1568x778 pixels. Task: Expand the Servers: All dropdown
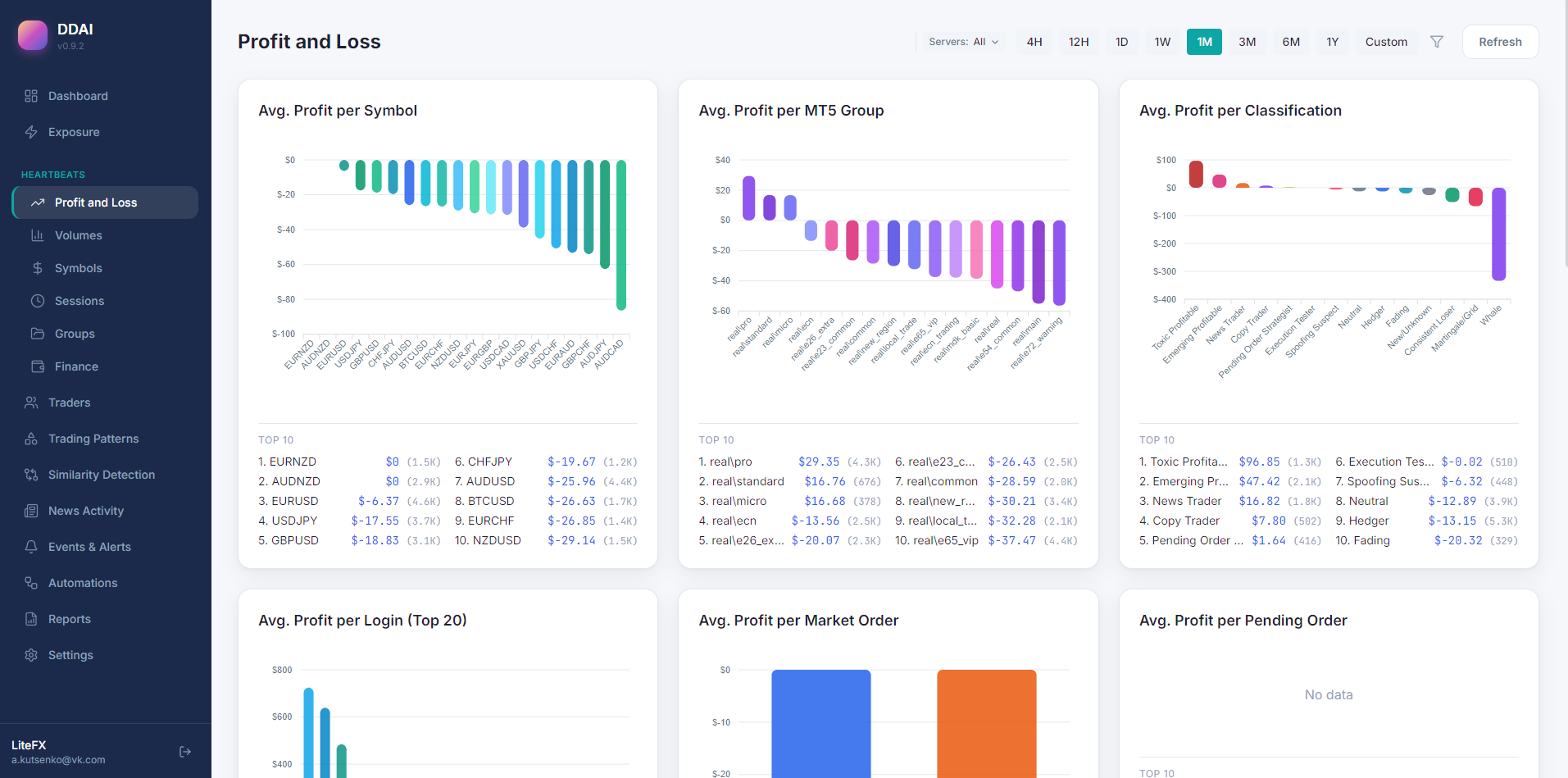(x=963, y=42)
